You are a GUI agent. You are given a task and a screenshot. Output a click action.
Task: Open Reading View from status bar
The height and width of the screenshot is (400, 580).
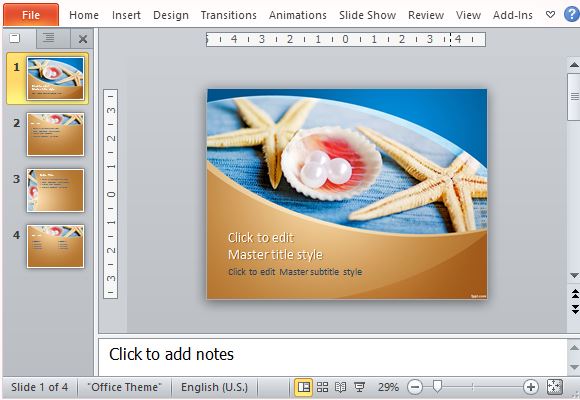pos(340,387)
